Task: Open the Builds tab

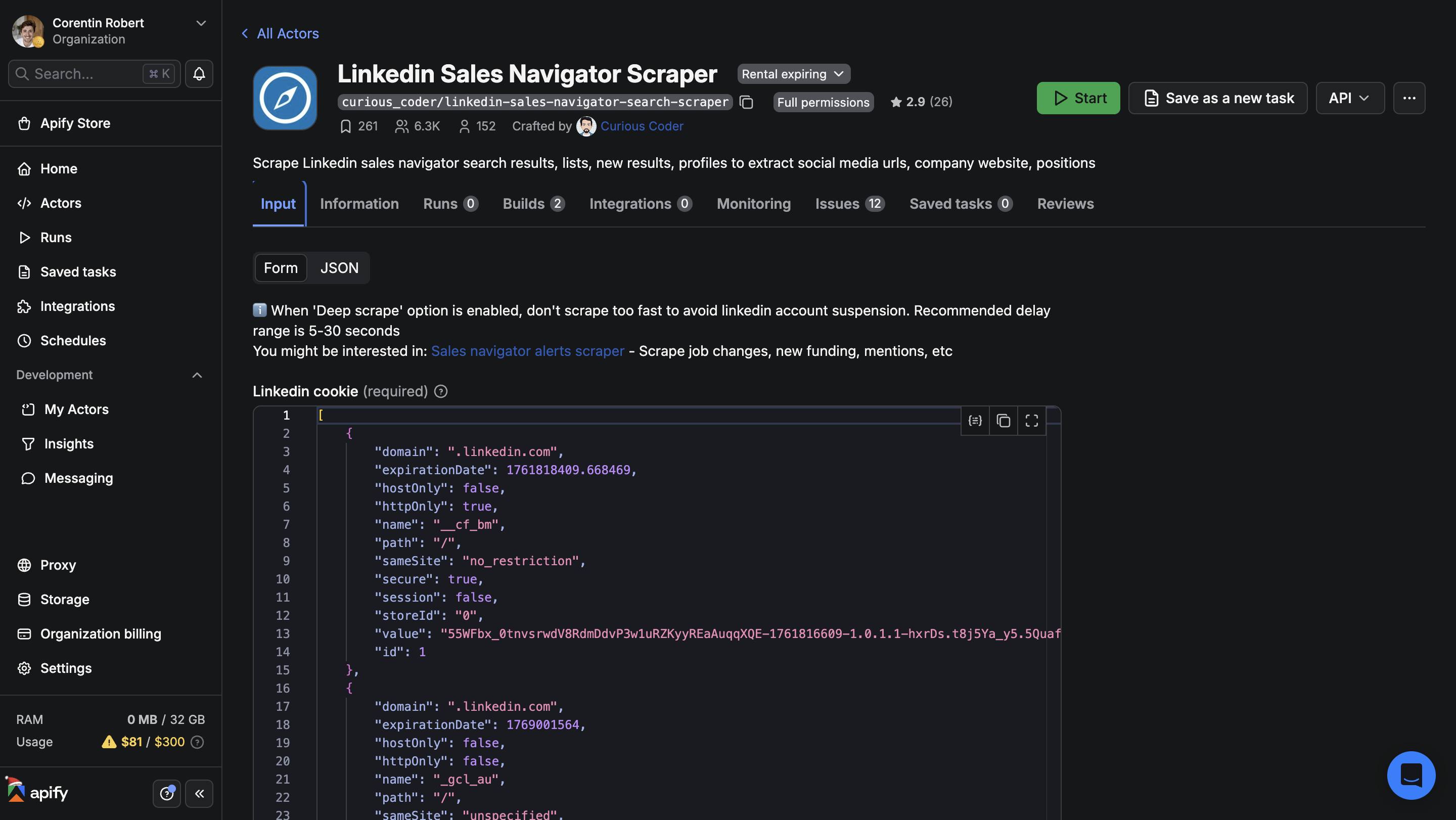Action: coord(533,203)
